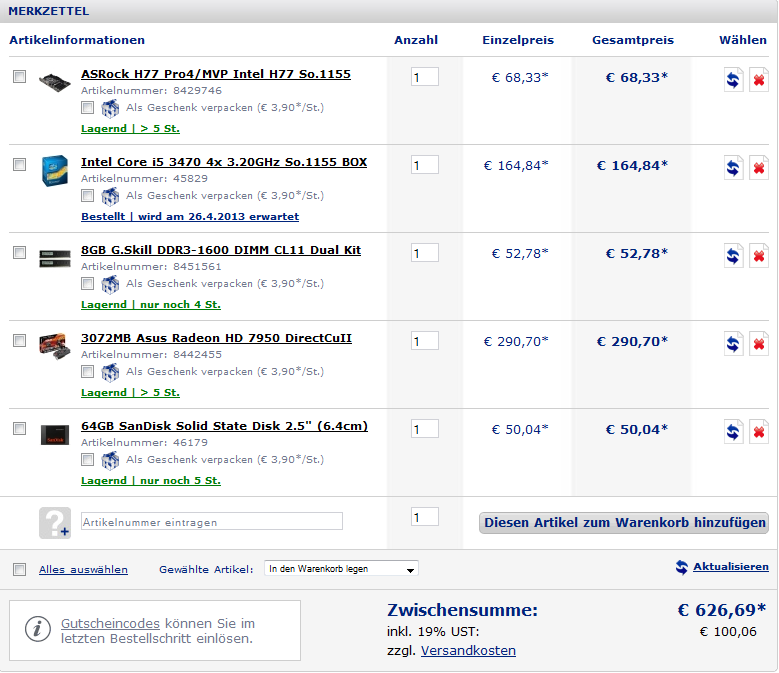Click gift wrap icon for G.Skill DDR3 item
Viewport: 779px width, 673px height.
(x=110, y=284)
